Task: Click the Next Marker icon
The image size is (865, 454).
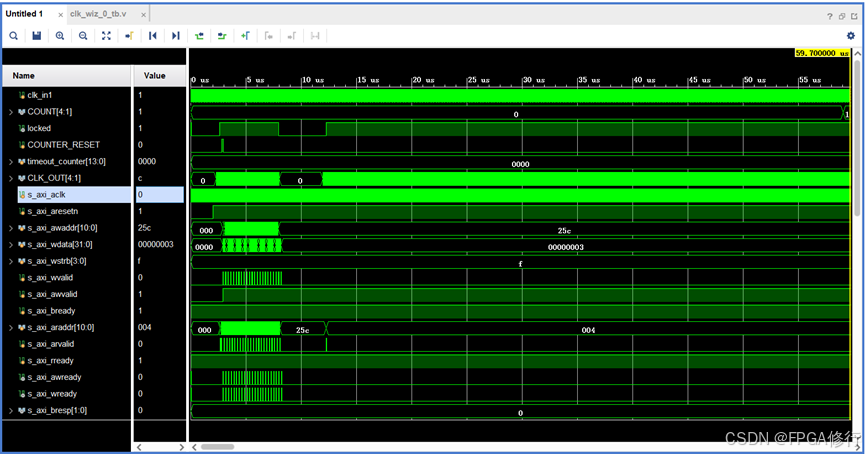Action: coord(292,36)
